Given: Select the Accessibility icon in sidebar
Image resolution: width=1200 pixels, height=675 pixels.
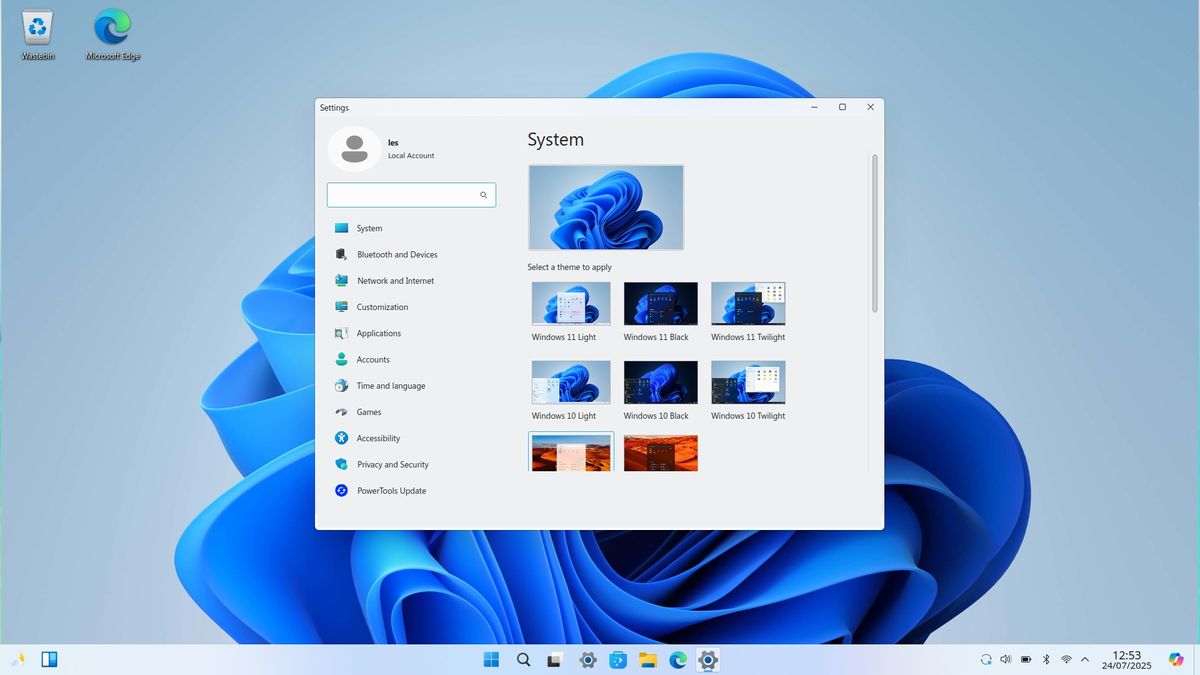Looking at the screenshot, I should point(341,438).
